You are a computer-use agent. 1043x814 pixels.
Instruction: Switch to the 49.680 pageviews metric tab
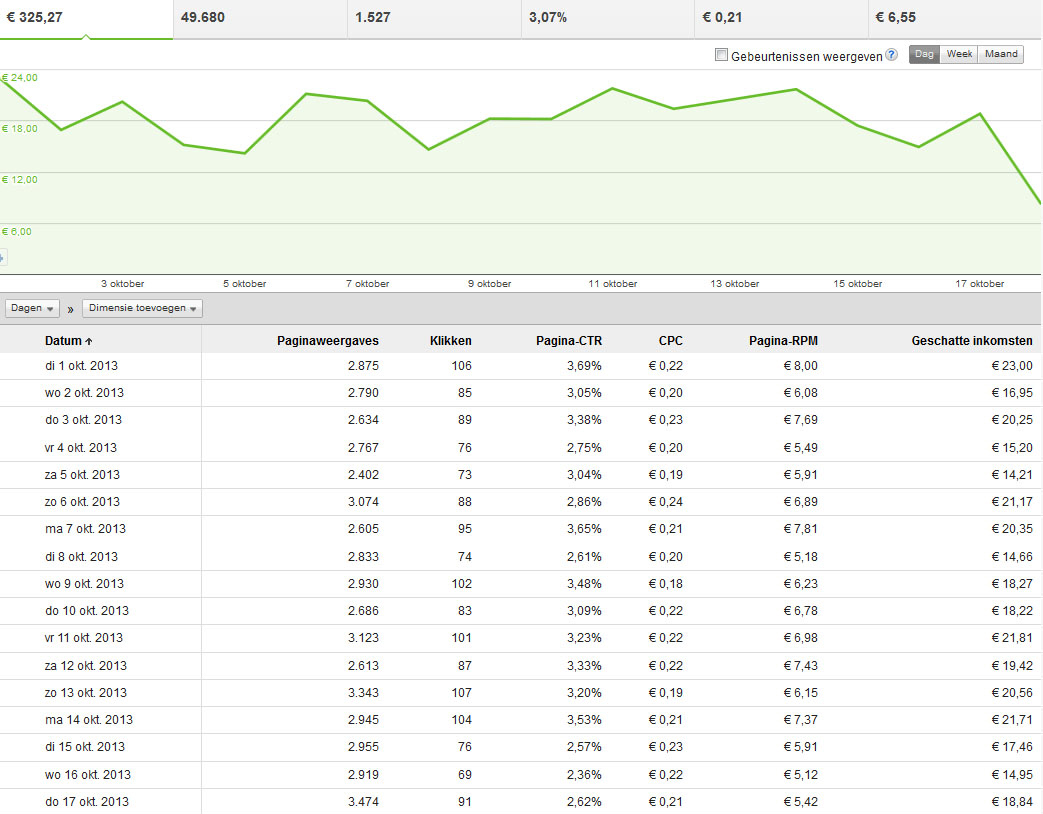coord(260,18)
